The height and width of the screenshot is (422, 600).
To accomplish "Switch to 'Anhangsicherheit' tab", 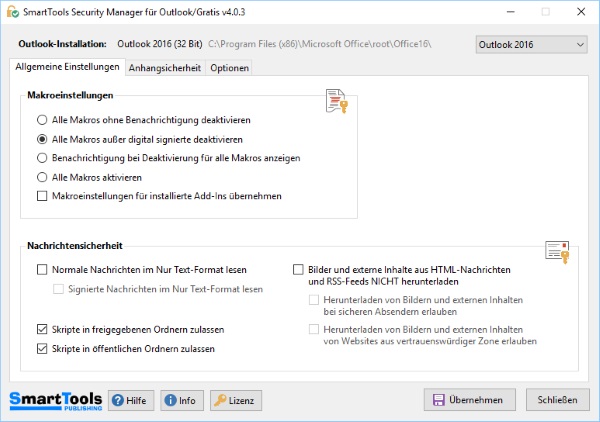I will [165, 68].
